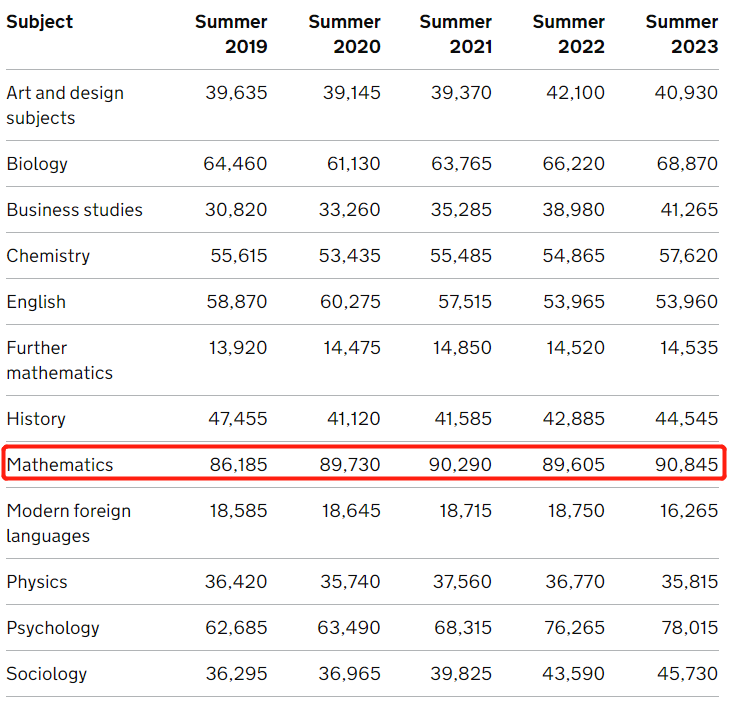Viewport: 731px width, 705px height.
Task: Select the Psychology row label
Action: coord(53,628)
